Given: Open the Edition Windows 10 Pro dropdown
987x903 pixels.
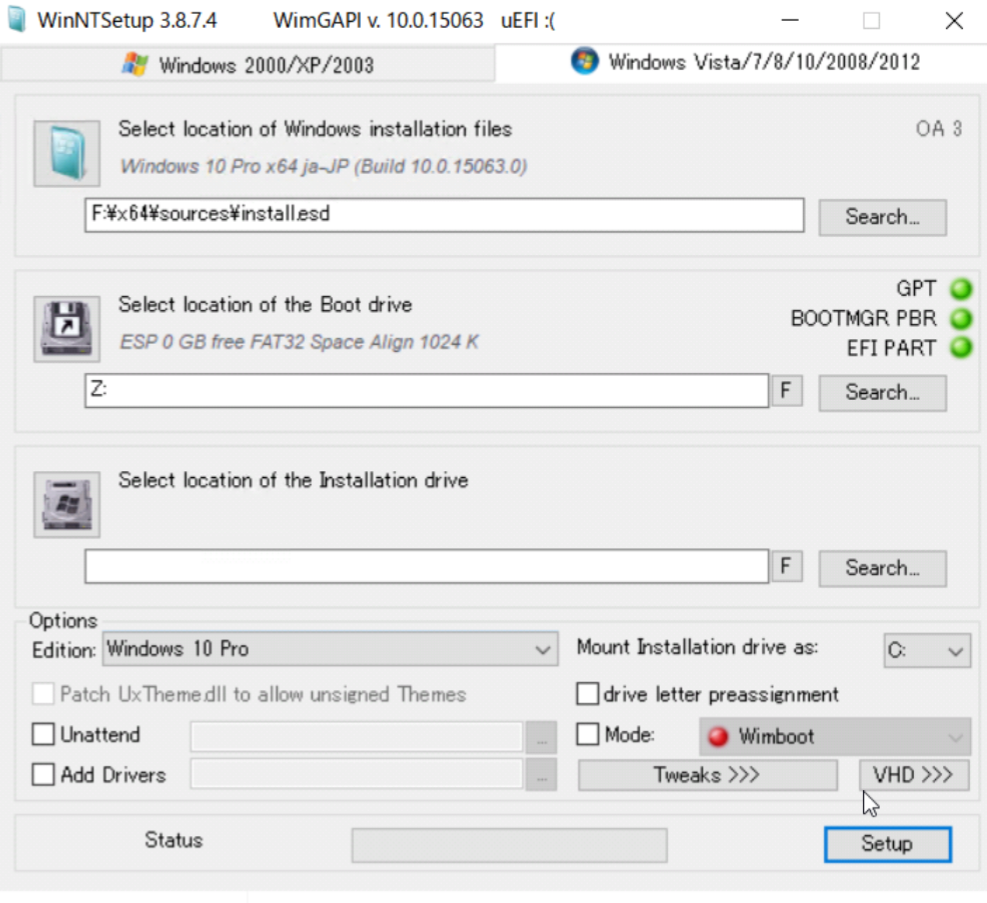Looking at the screenshot, I should (330, 649).
